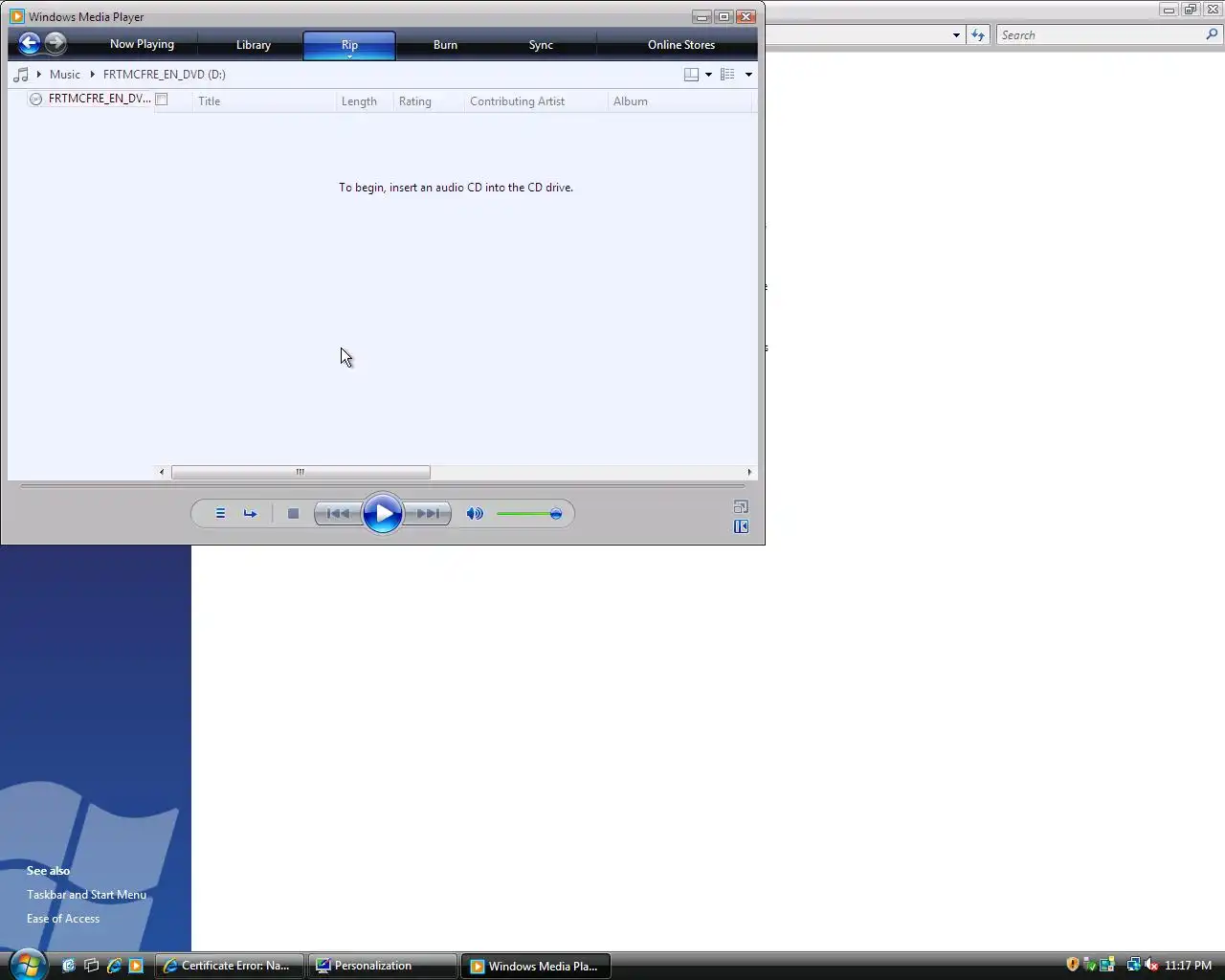Image resolution: width=1225 pixels, height=980 pixels.
Task: Select the Rip tab
Action: (349, 44)
